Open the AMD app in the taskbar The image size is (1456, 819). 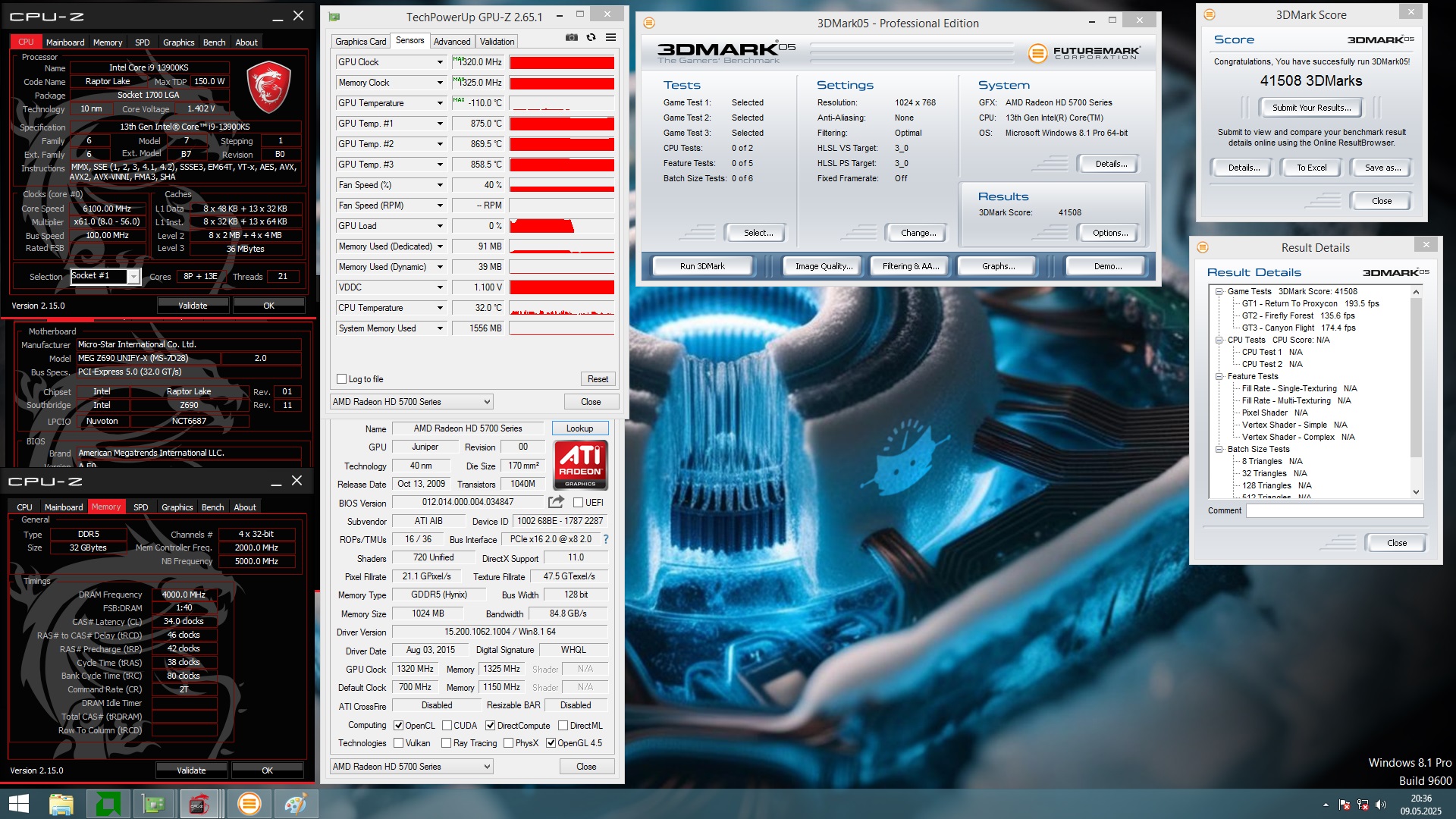click(108, 804)
